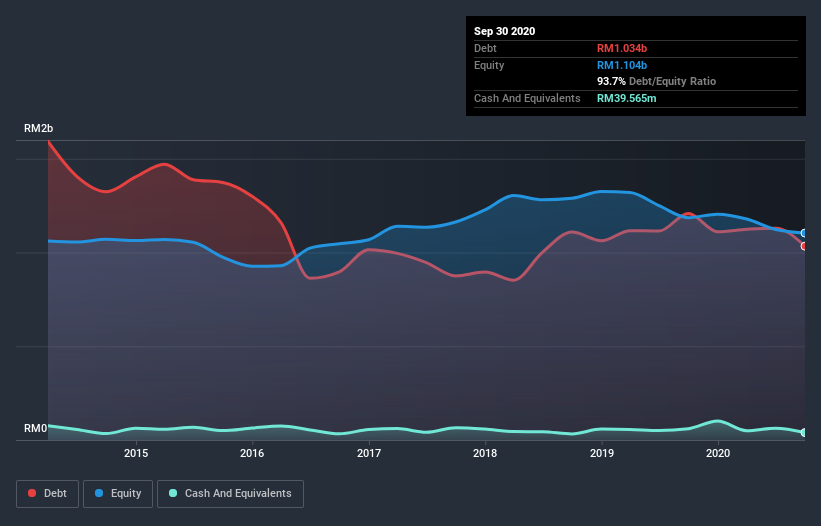821x526 pixels.
Task: Click the 2015 x-axis label
Action: 136,453
